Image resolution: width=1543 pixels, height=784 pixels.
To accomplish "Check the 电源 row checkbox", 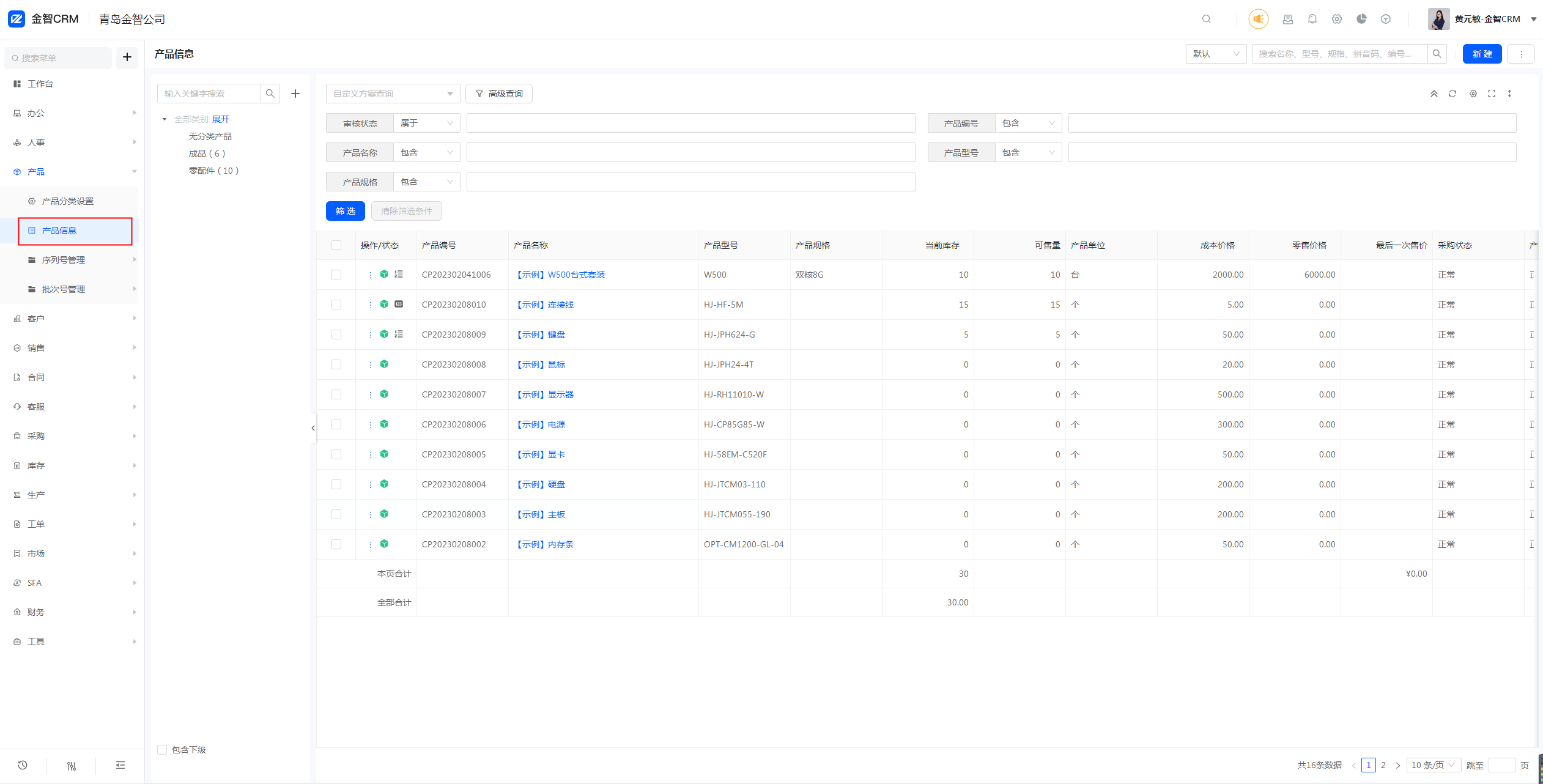I will pyautogui.click(x=336, y=424).
